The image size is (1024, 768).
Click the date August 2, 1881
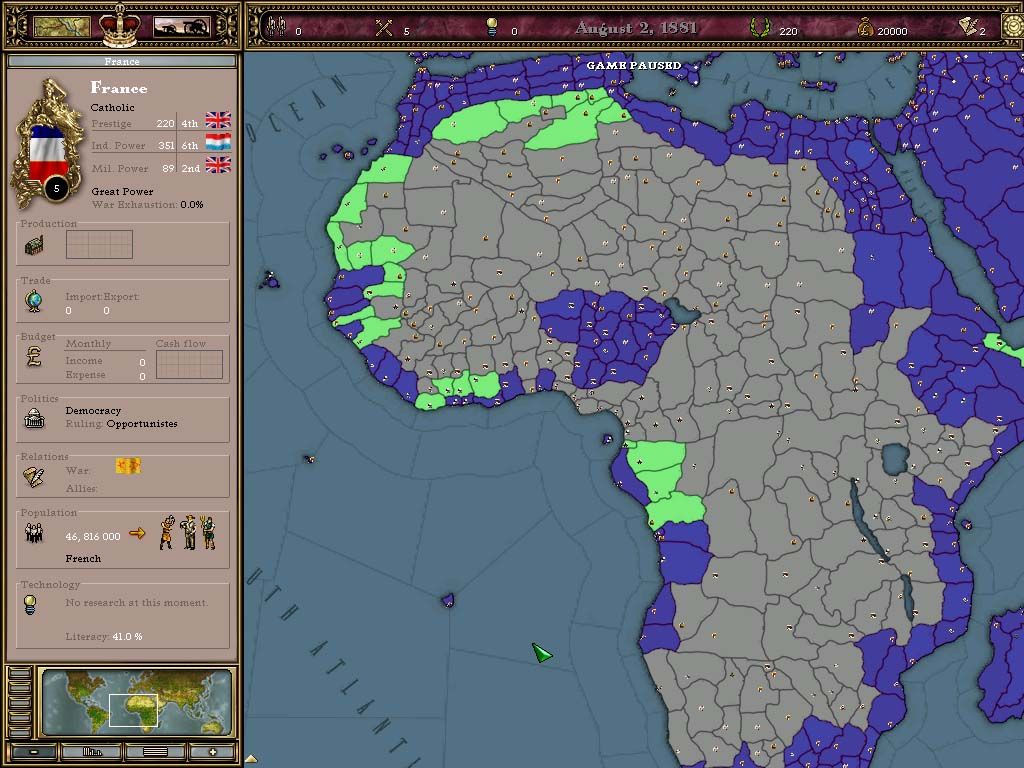click(636, 27)
